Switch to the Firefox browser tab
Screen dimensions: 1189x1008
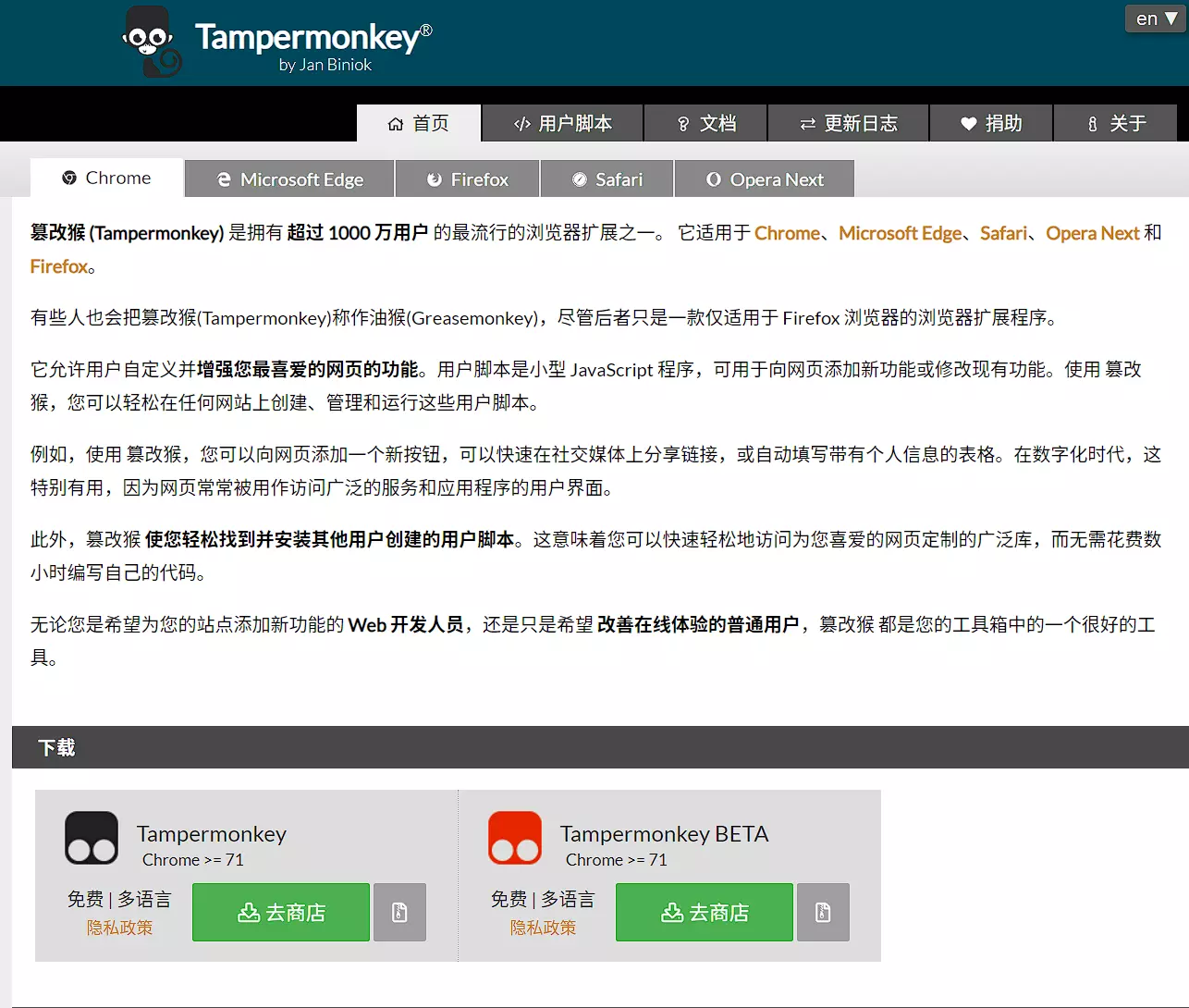click(468, 179)
